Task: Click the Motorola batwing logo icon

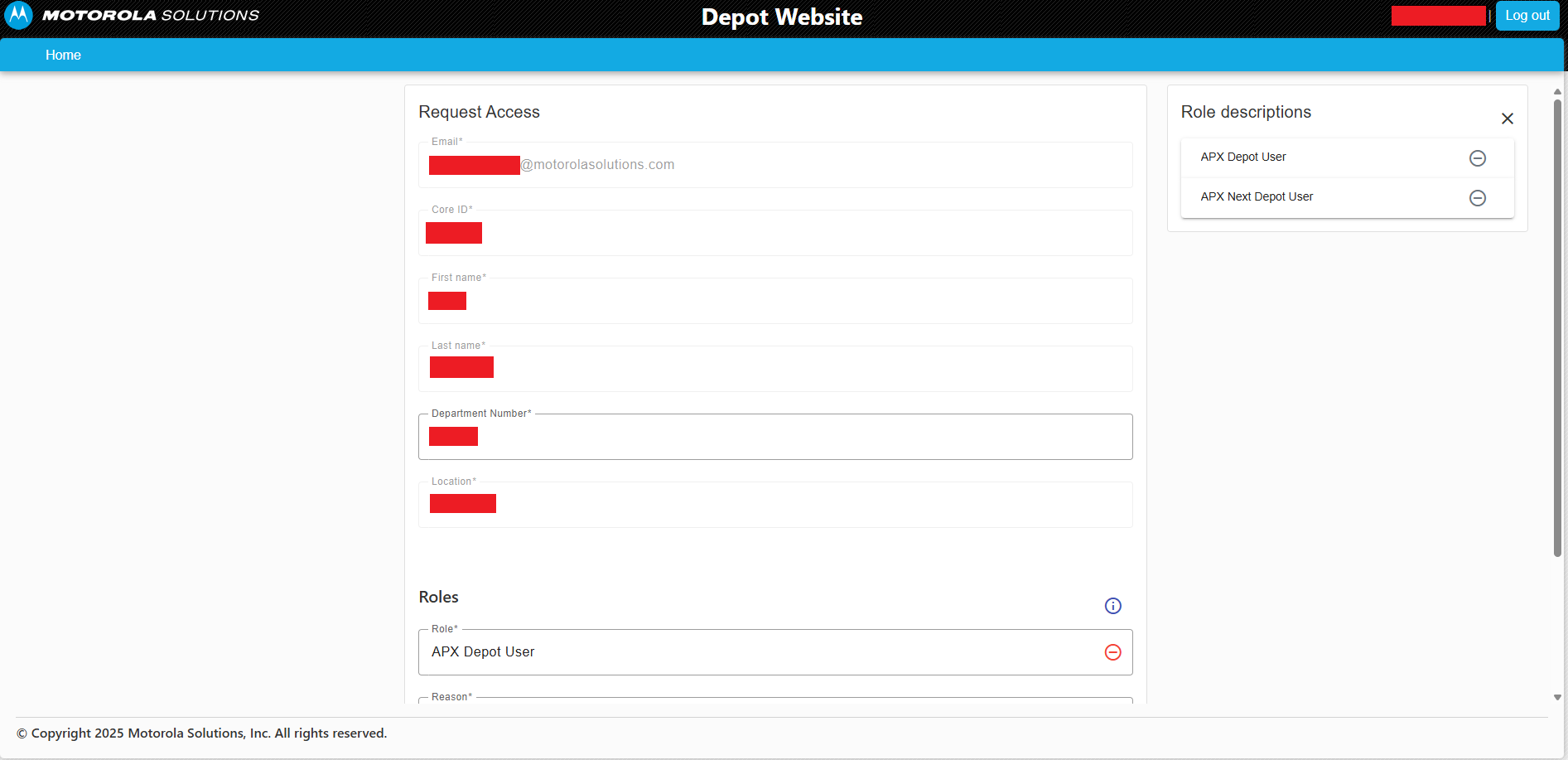Action: click(18, 15)
